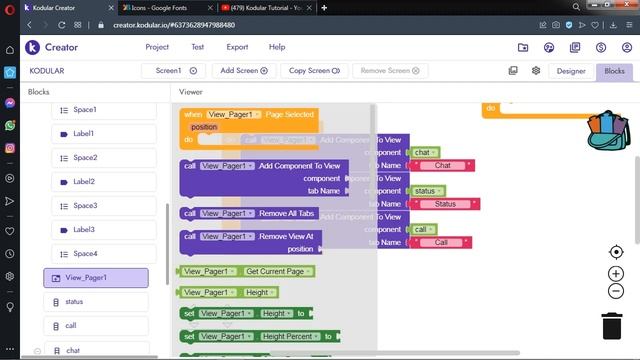
Task: Open Instagram in the Opera sidebar
Action: pyautogui.click(x=10, y=148)
